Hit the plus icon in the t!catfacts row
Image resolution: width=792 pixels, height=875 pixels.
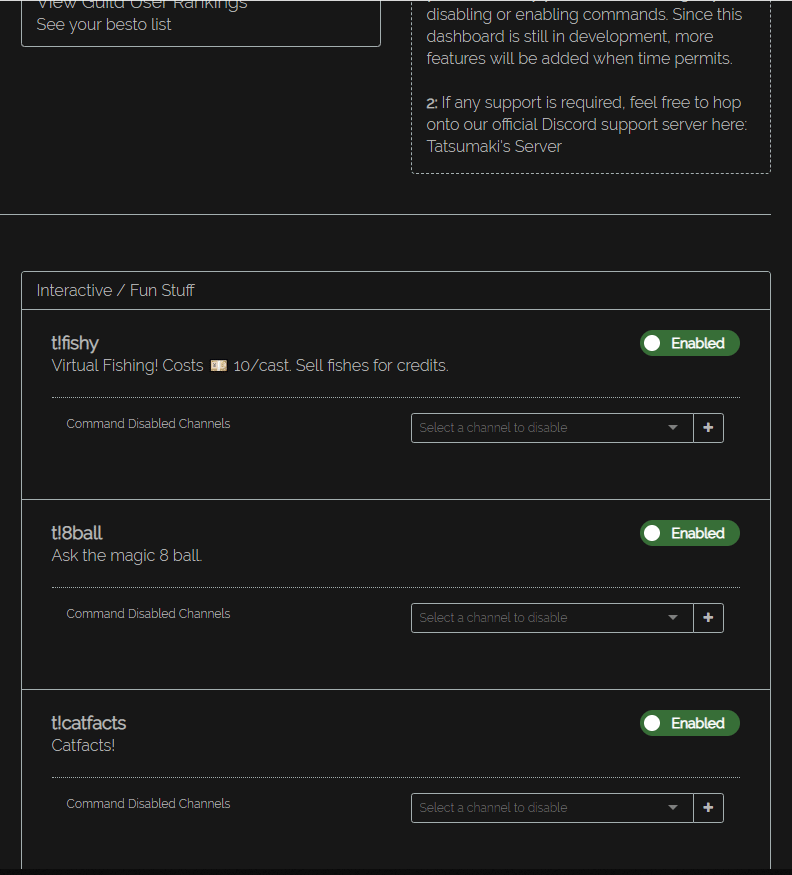[x=708, y=808]
